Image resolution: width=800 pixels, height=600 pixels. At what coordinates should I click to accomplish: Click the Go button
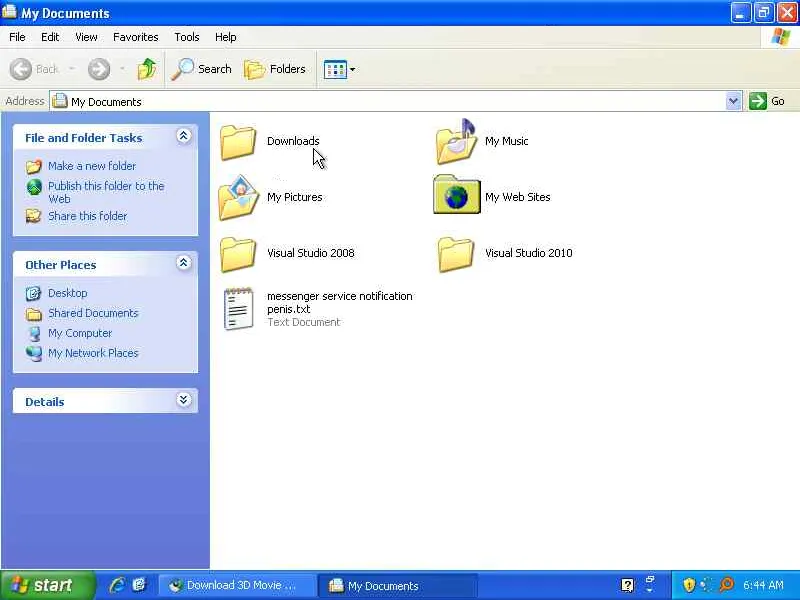(767, 101)
